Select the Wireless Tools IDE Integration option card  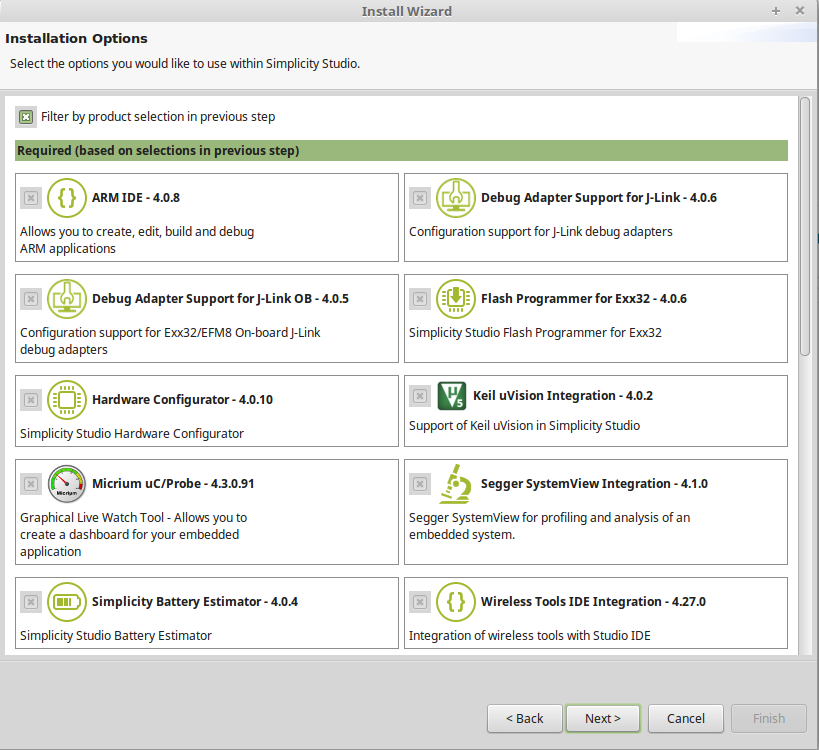[x=596, y=612]
